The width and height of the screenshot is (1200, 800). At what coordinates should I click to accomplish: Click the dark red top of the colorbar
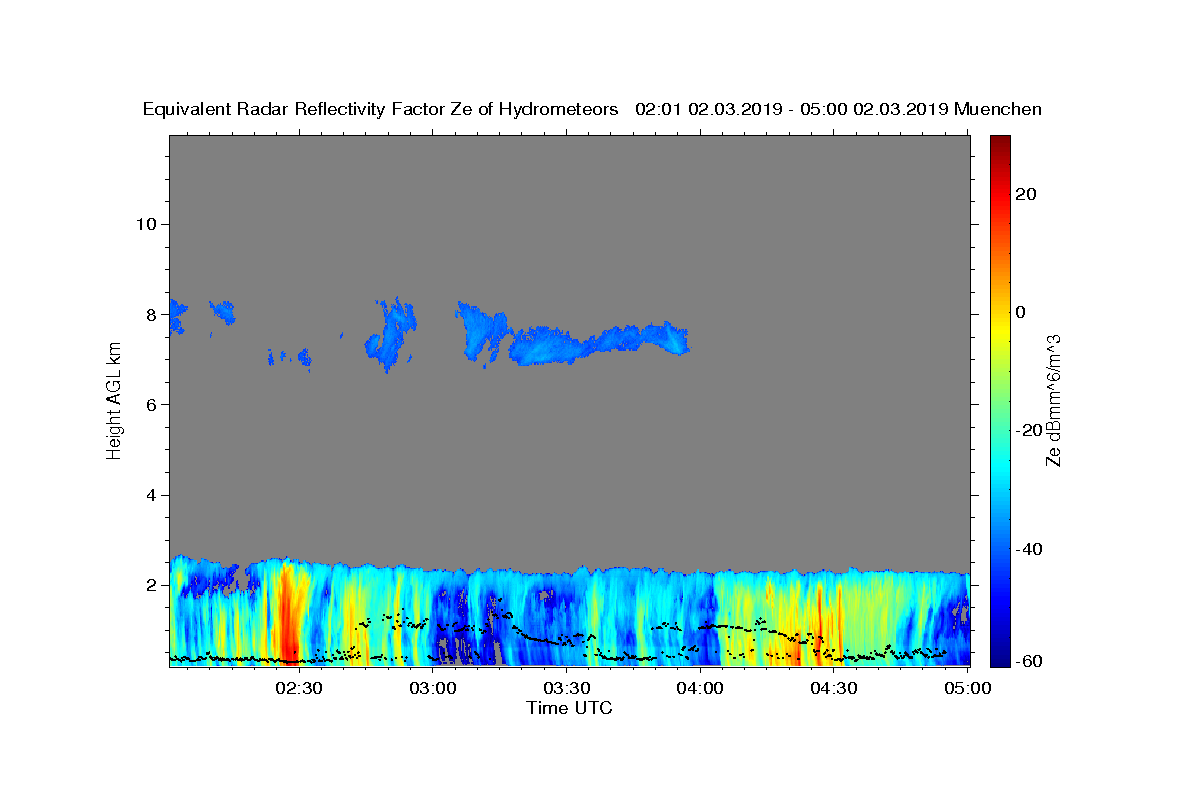pos(999,145)
